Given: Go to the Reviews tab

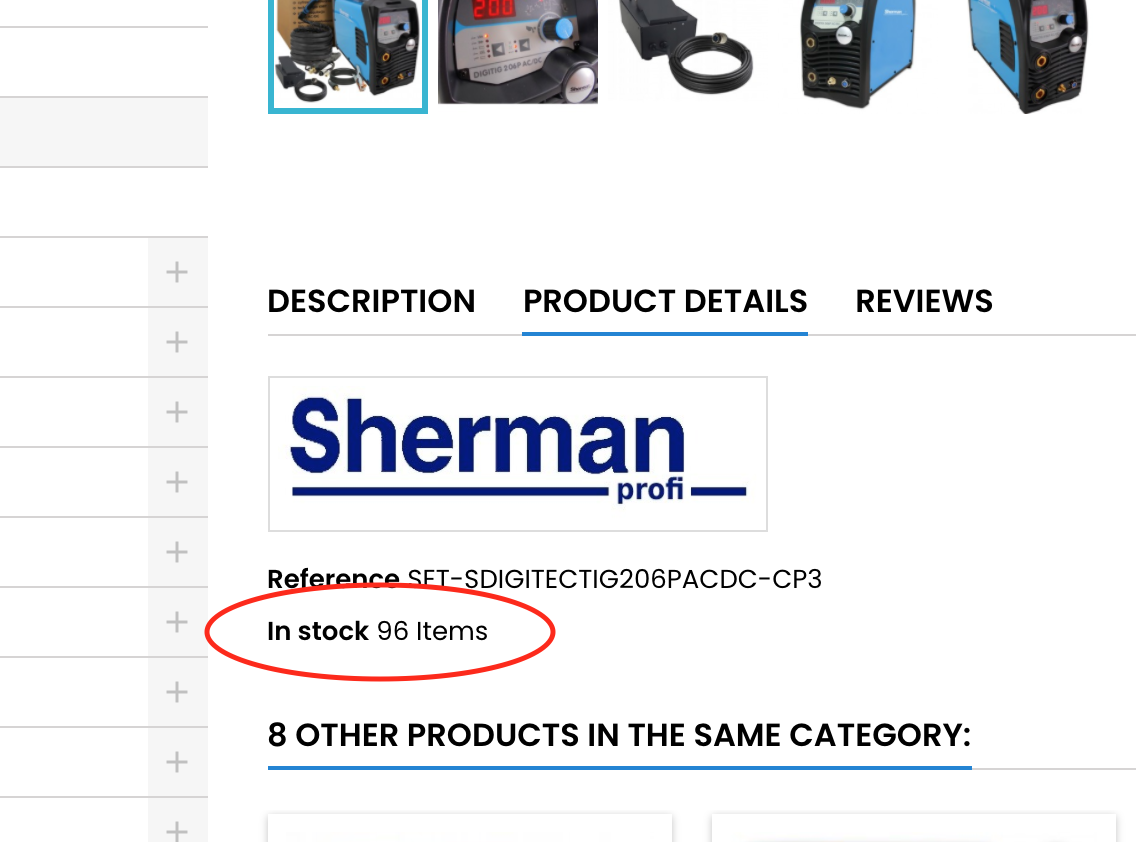Looking at the screenshot, I should pyautogui.click(x=924, y=301).
